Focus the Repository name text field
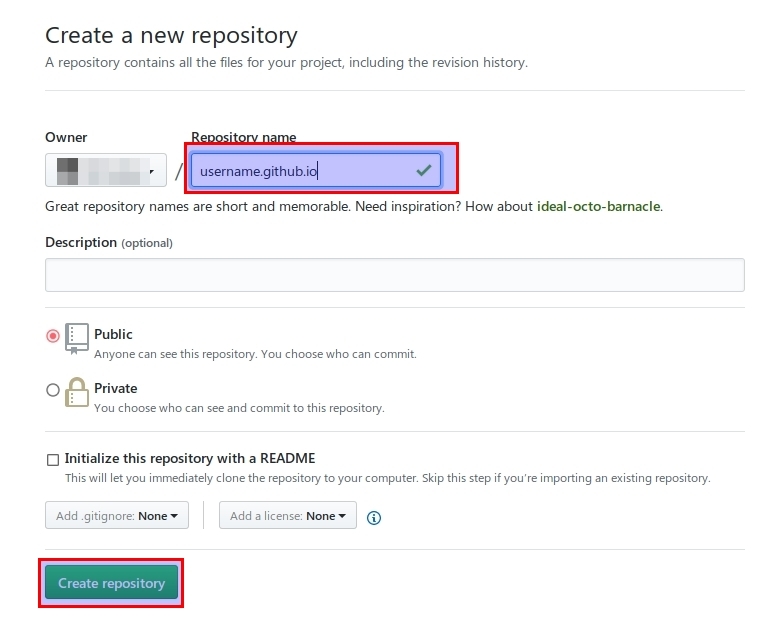The width and height of the screenshot is (767, 625). click(x=300, y=171)
